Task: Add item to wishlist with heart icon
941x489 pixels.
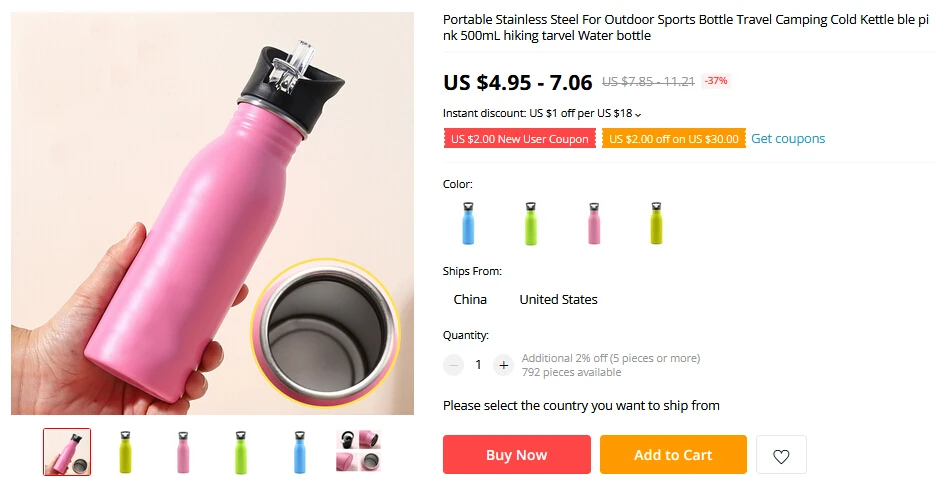Action: pos(781,455)
